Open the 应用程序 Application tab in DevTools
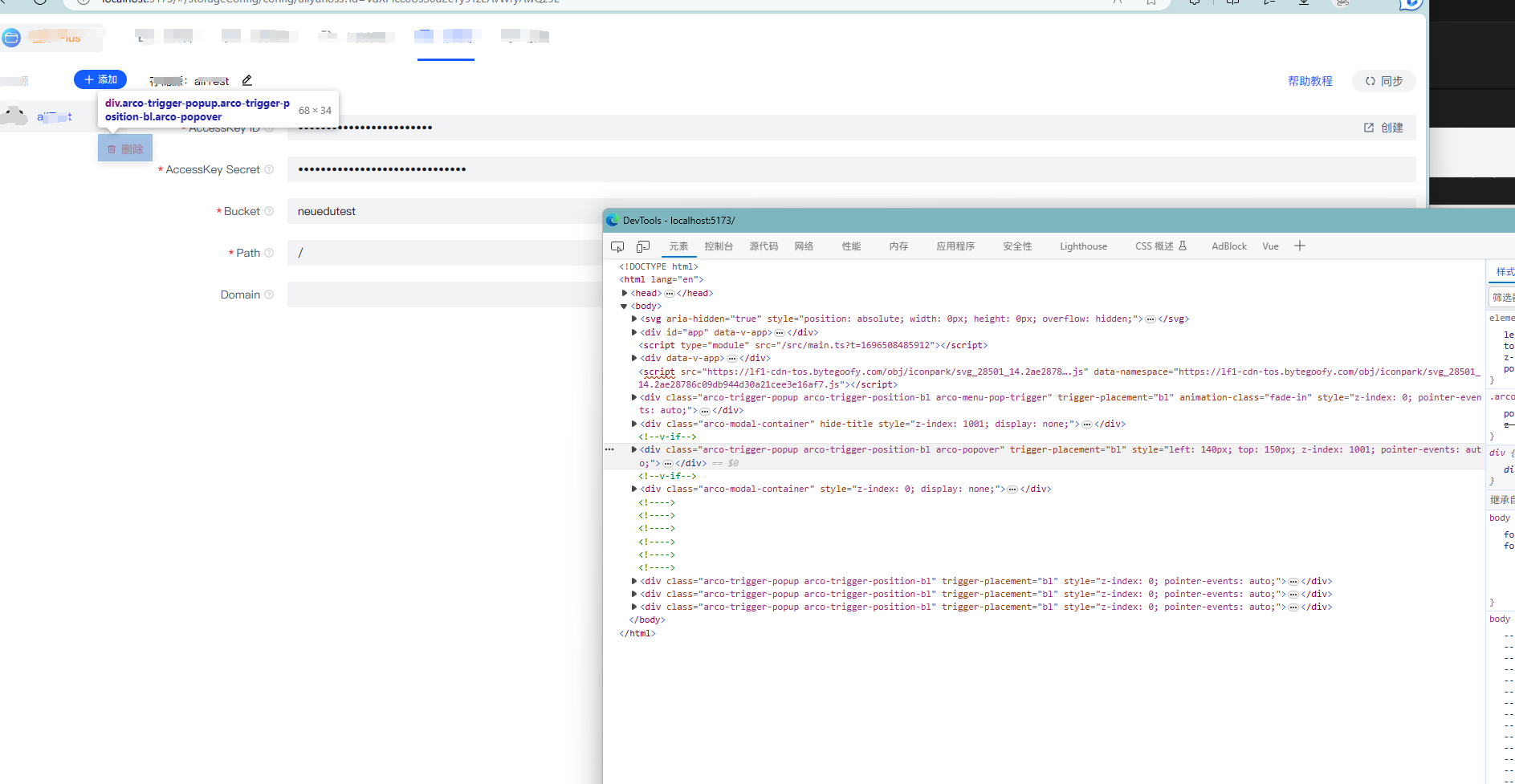Screen dimensions: 1515x784 [x=955, y=246]
